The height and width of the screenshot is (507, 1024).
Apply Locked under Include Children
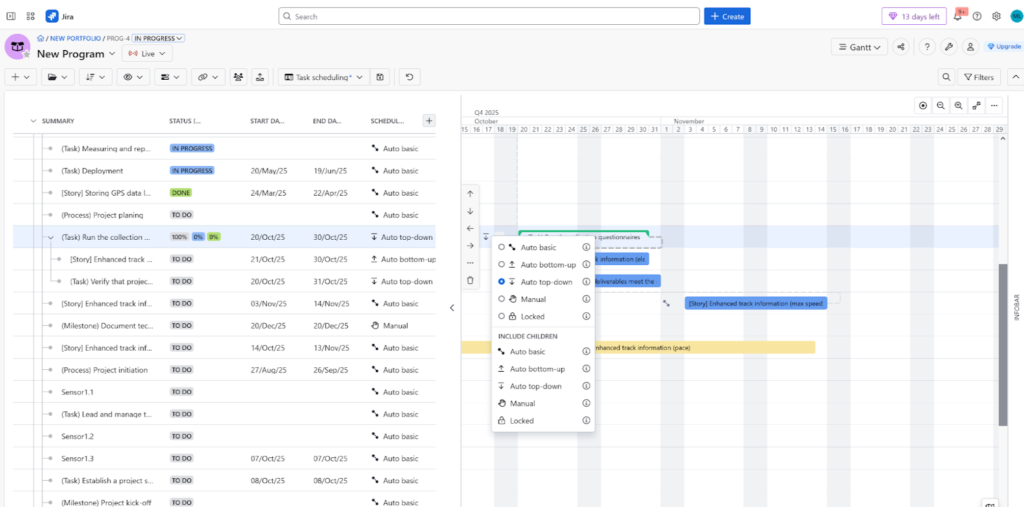click(x=522, y=421)
